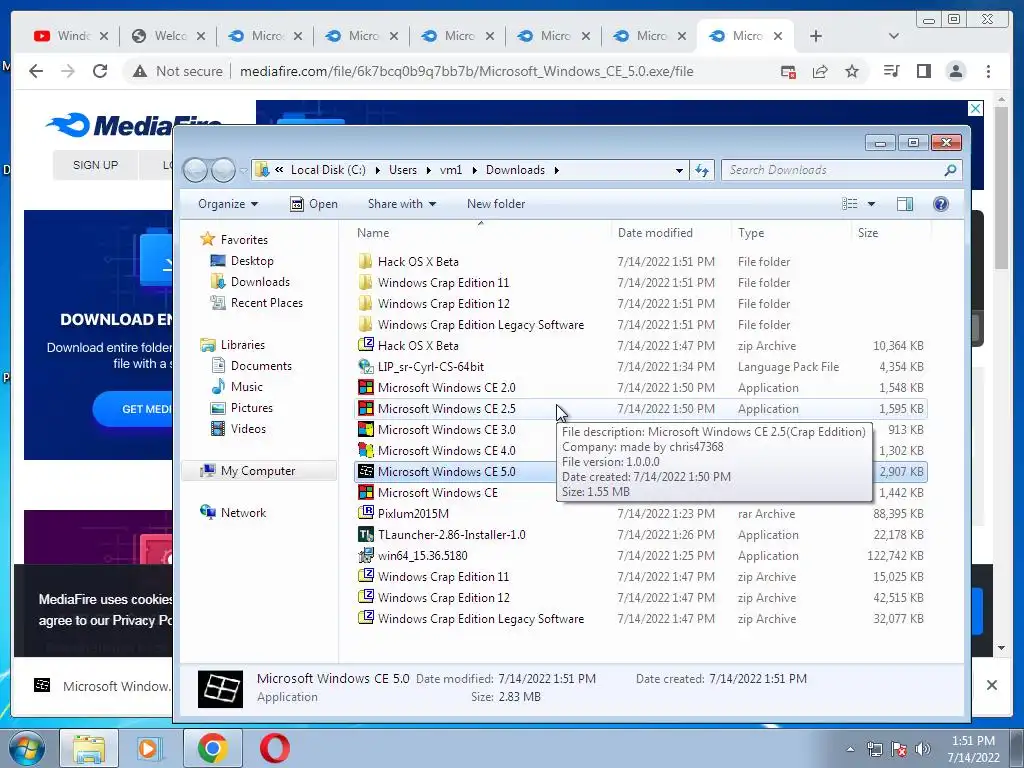
Task: Open the Music library
Action: 246,387
